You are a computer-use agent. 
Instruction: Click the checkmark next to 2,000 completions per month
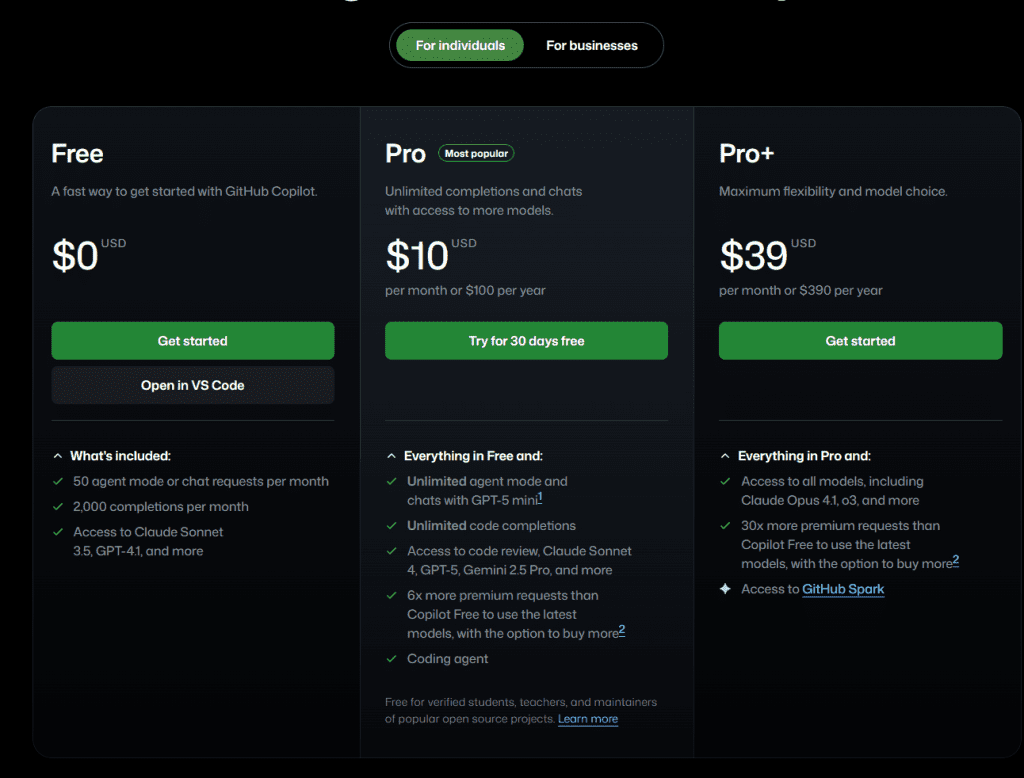pyautogui.click(x=58, y=507)
